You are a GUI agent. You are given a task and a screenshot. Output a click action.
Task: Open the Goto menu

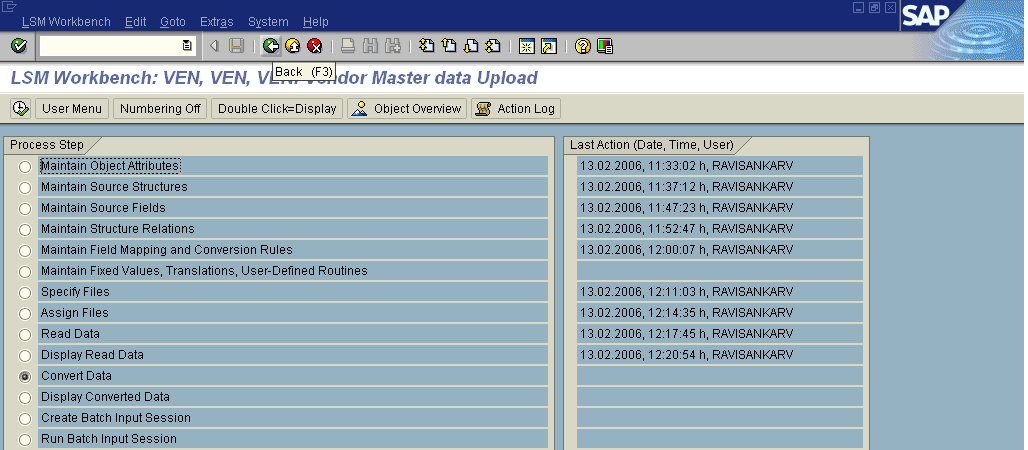[172, 22]
